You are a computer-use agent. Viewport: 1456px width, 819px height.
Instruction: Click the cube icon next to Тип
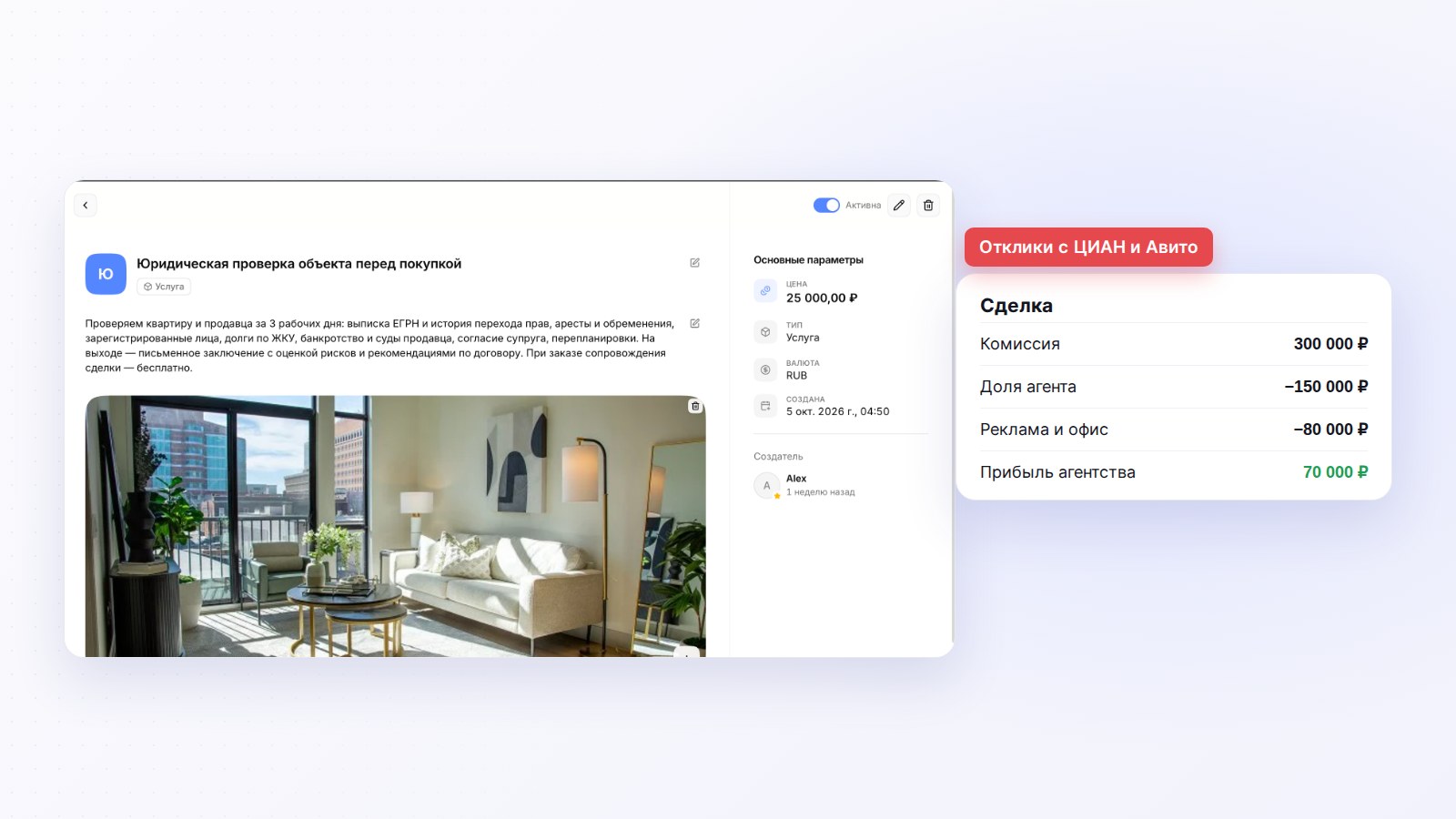click(765, 331)
